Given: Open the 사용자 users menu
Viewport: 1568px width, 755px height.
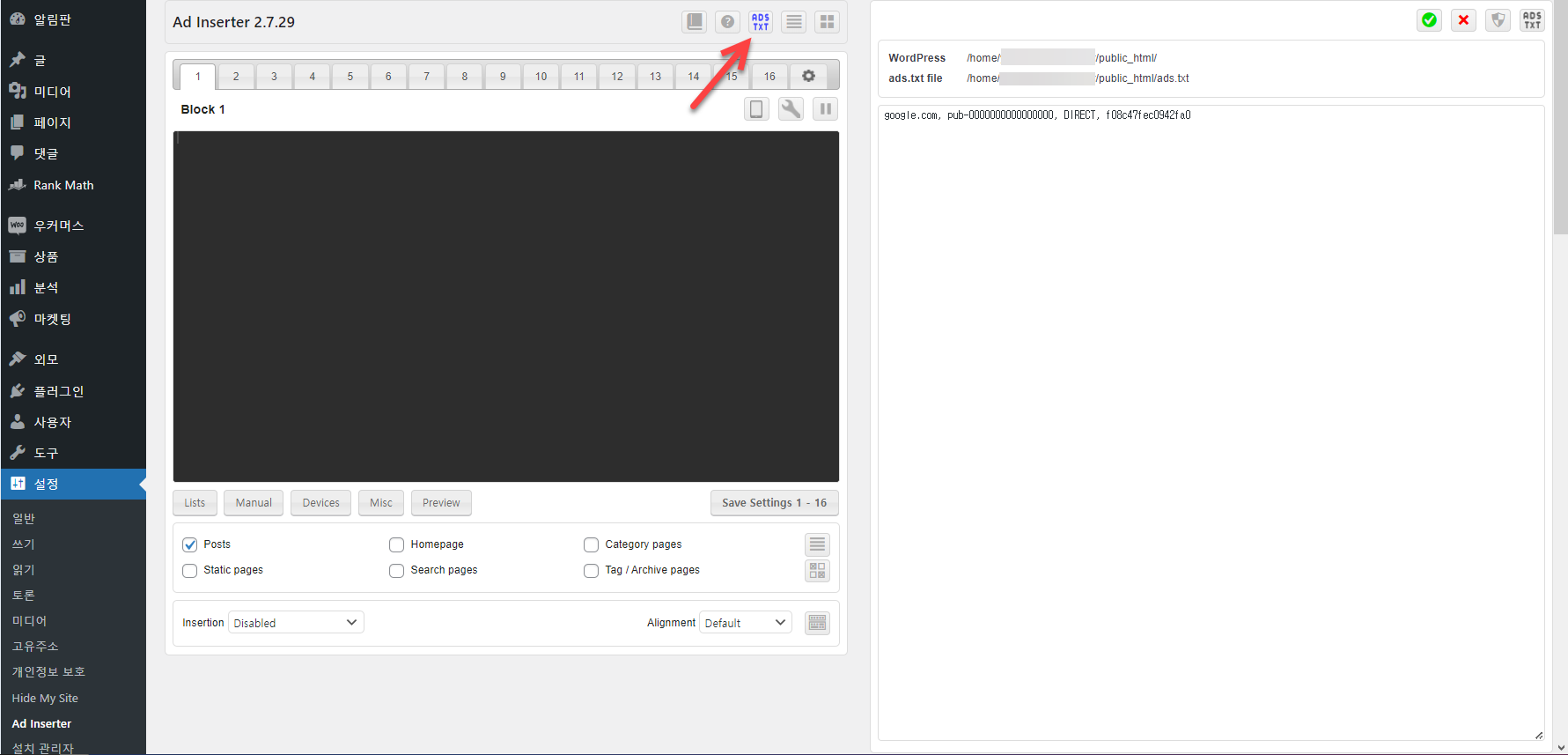Looking at the screenshot, I should pos(73,422).
